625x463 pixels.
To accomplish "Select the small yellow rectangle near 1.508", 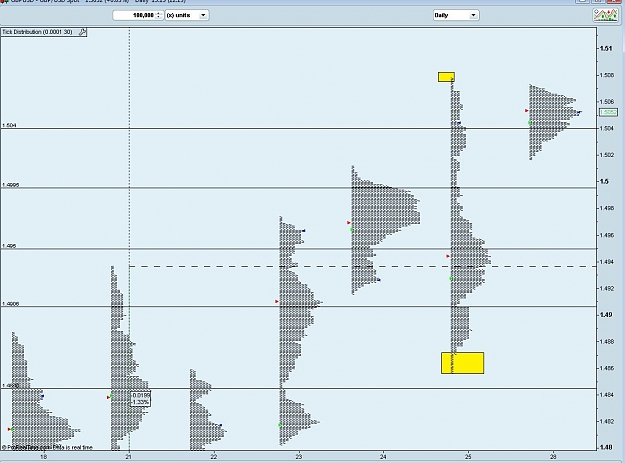I will coord(446,77).
